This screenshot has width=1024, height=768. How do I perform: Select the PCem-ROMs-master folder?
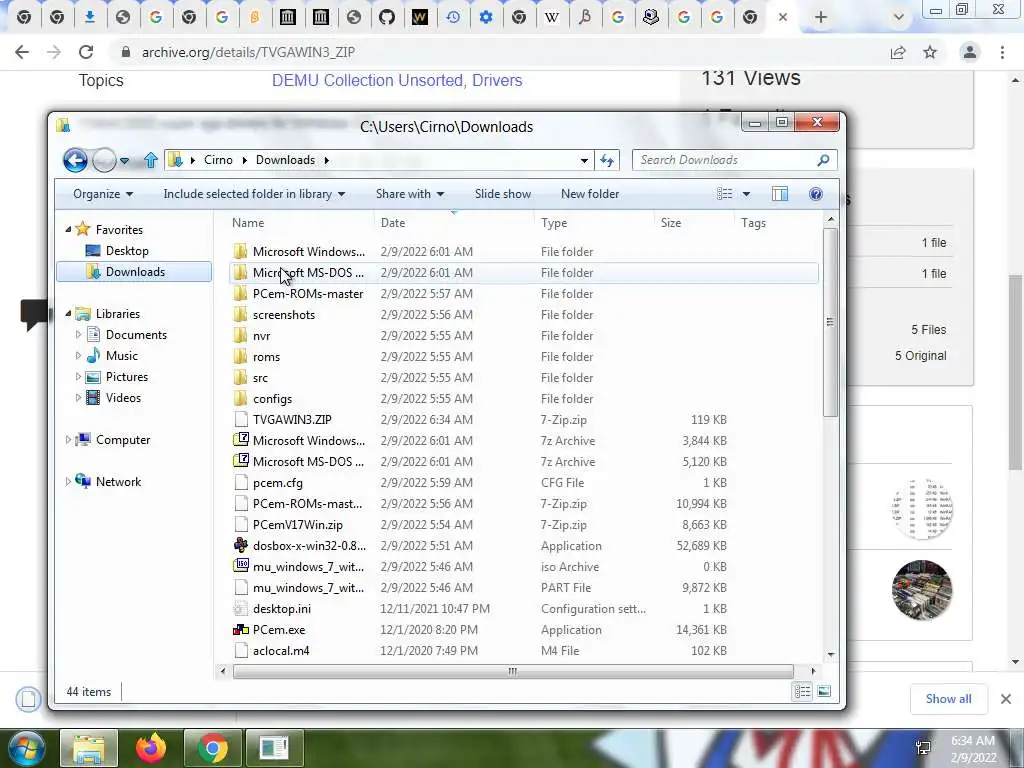(524, 294)
